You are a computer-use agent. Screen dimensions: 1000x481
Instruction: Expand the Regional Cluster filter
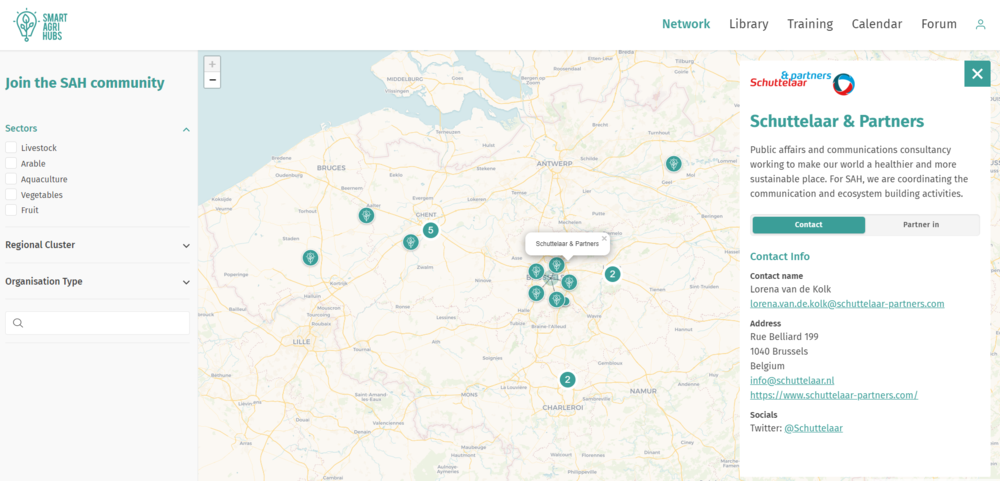tap(186, 246)
